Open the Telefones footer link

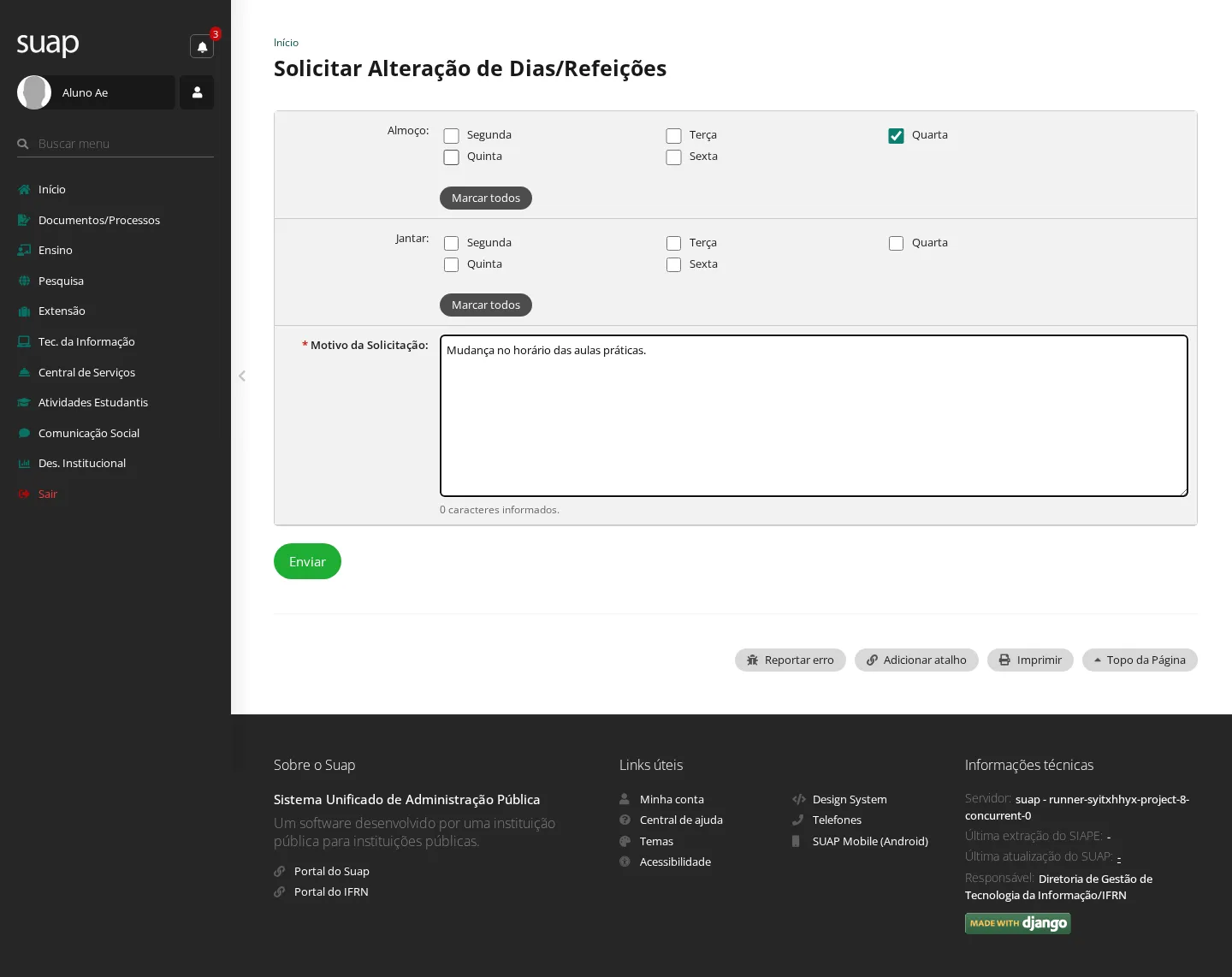[x=837, y=820]
